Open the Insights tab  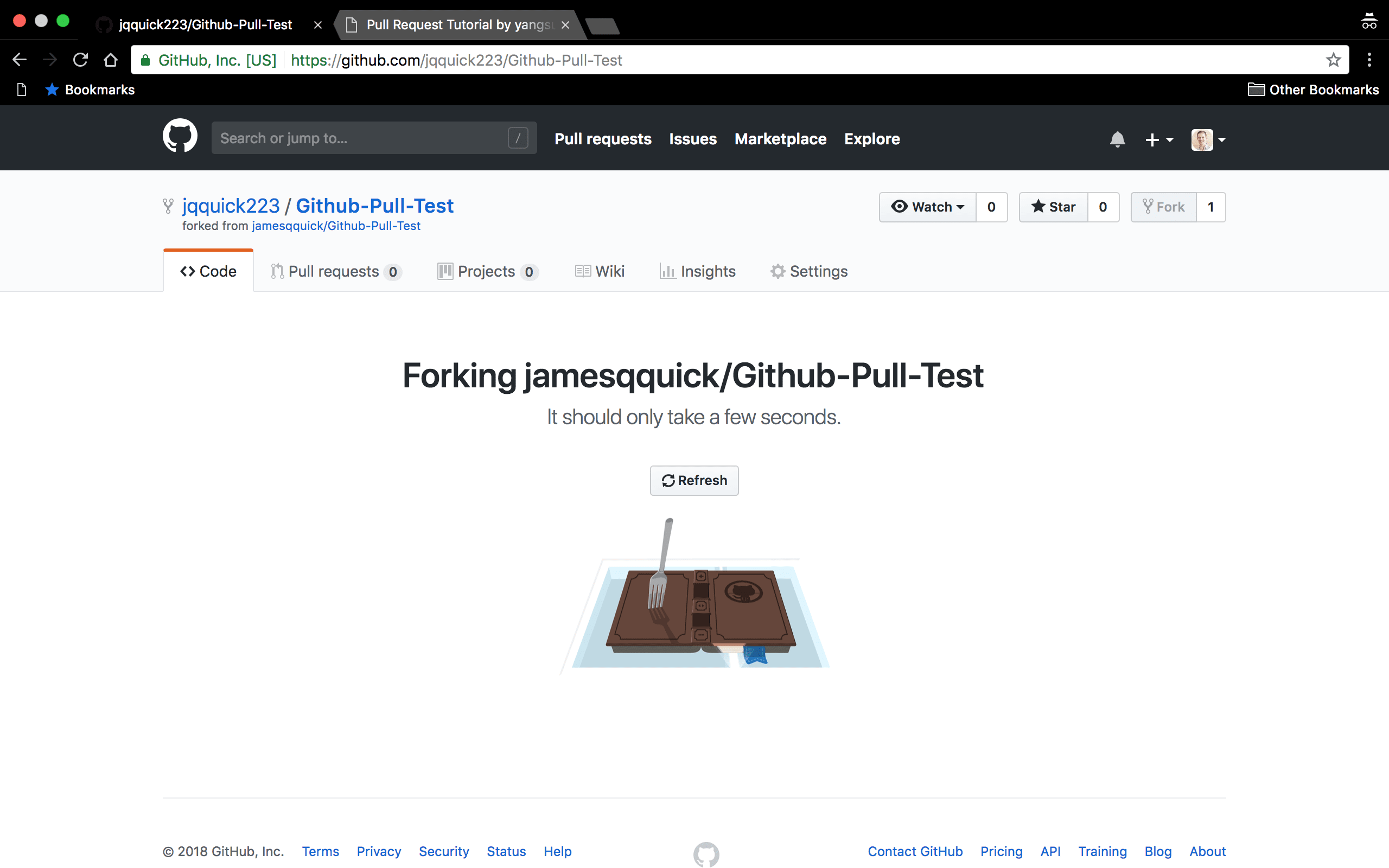[697, 271]
